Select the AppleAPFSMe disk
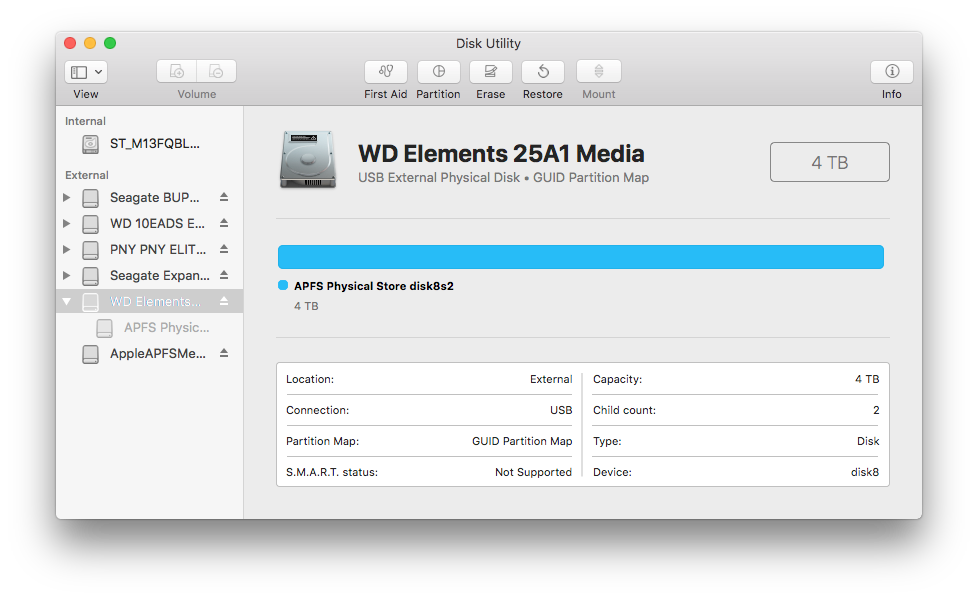This screenshot has width=978, height=599. pyautogui.click(x=150, y=354)
